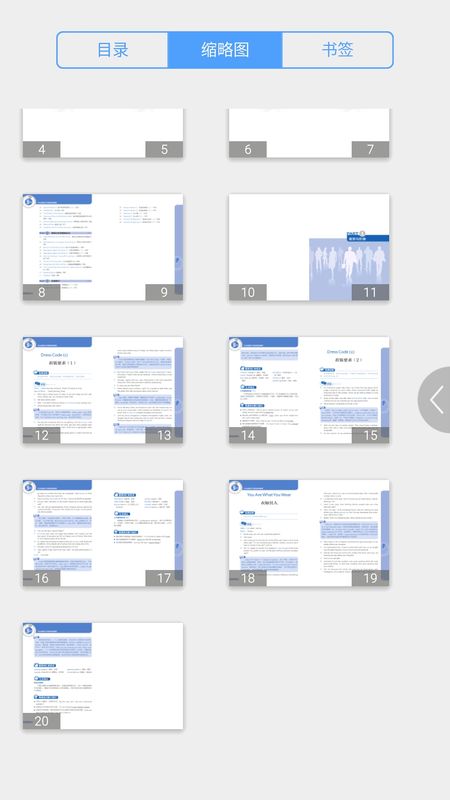Open Dress Code (1) thumbnail 12-13
This screenshot has width=450, height=800.
coord(103,390)
